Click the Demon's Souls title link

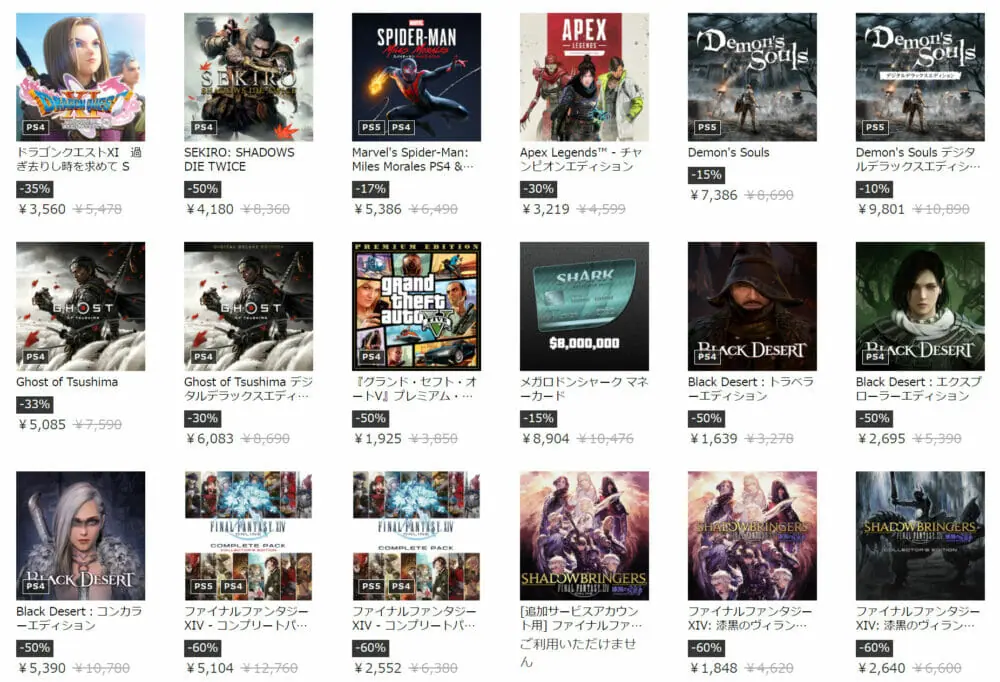(x=728, y=152)
